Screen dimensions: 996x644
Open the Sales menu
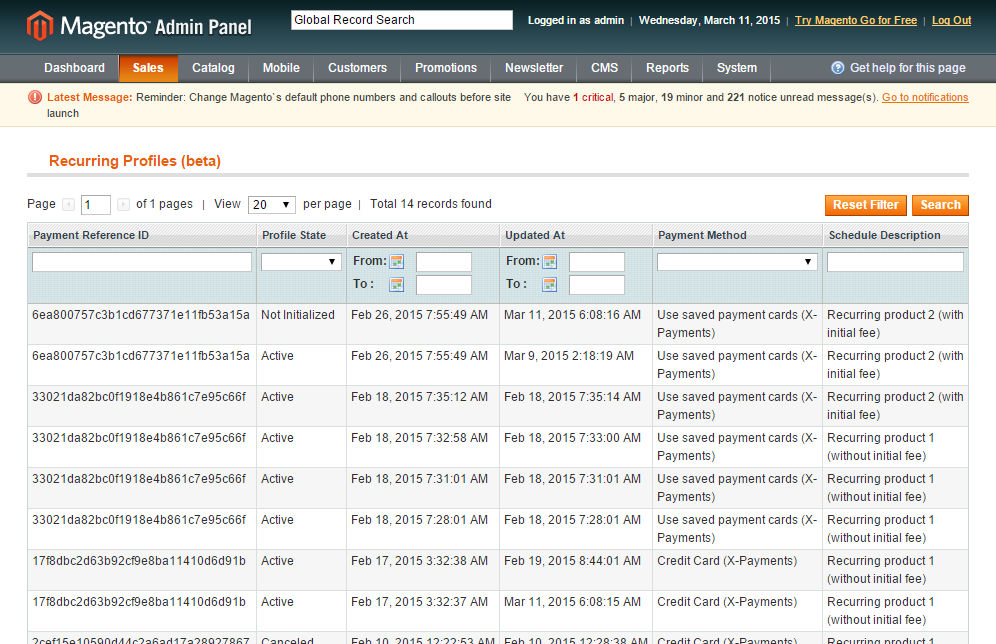[148, 68]
